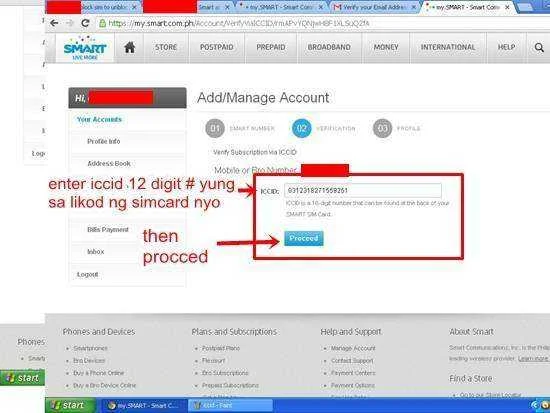The height and width of the screenshot is (413, 550).
Task: Click Add/Manage Account heading
Action: 263,98
